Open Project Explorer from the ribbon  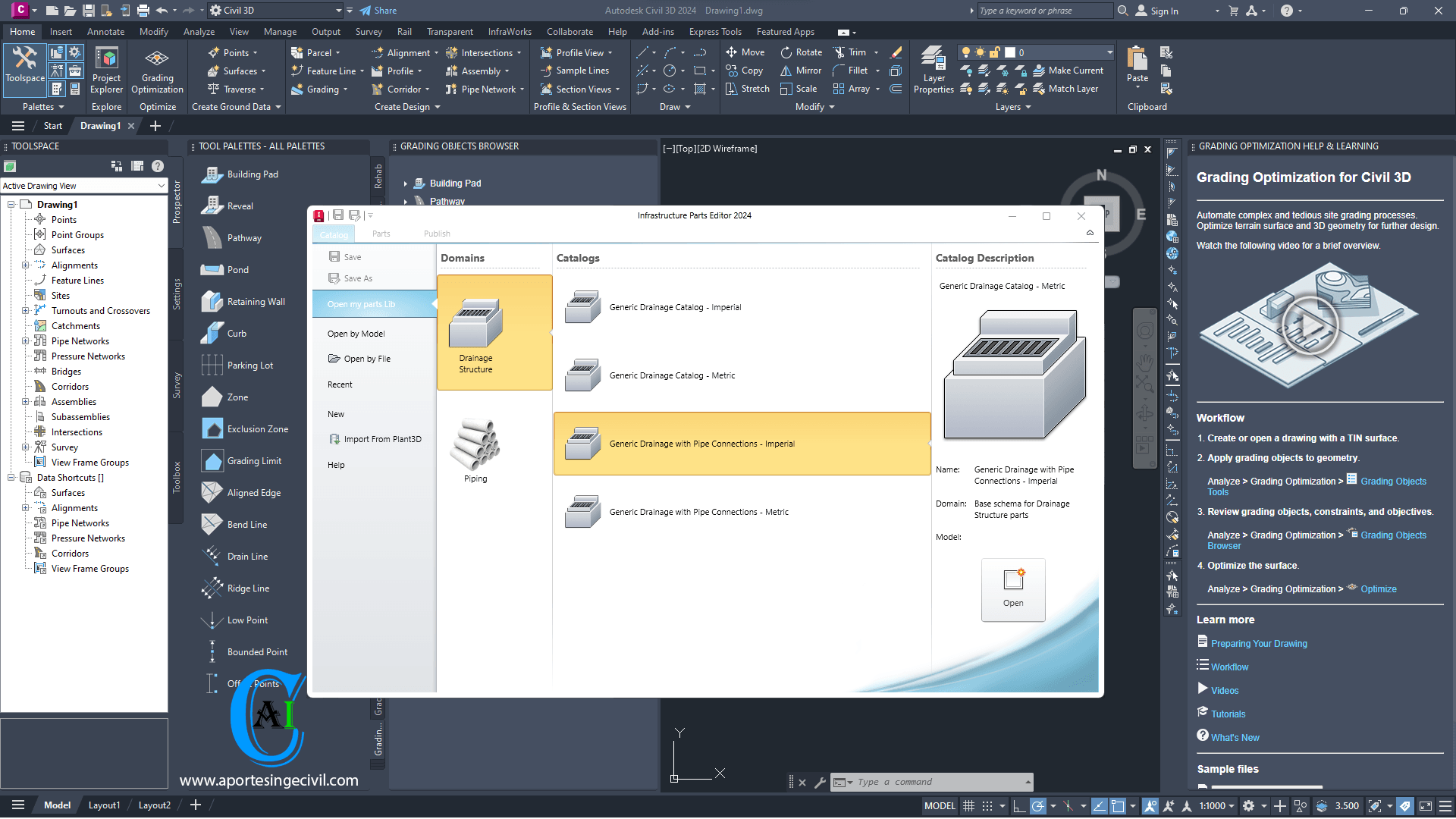coord(105,70)
